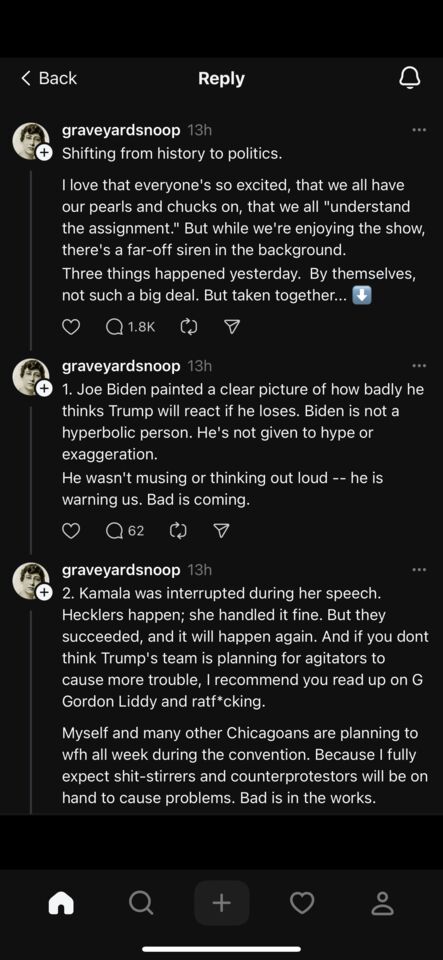Tap the plus badge on Kamala post avatar
443x960 pixels.
click(44, 593)
